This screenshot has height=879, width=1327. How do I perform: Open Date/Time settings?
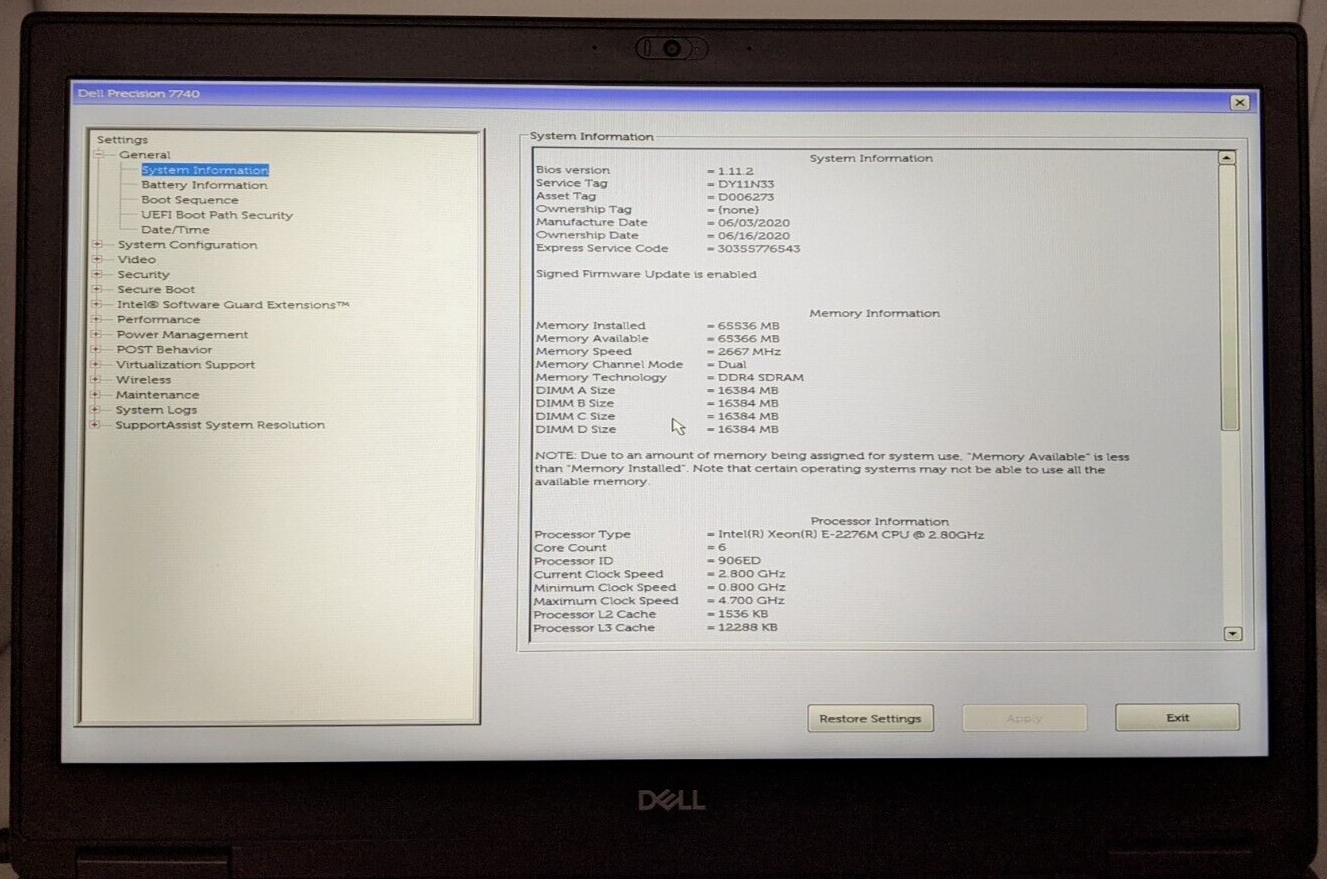point(175,230)
